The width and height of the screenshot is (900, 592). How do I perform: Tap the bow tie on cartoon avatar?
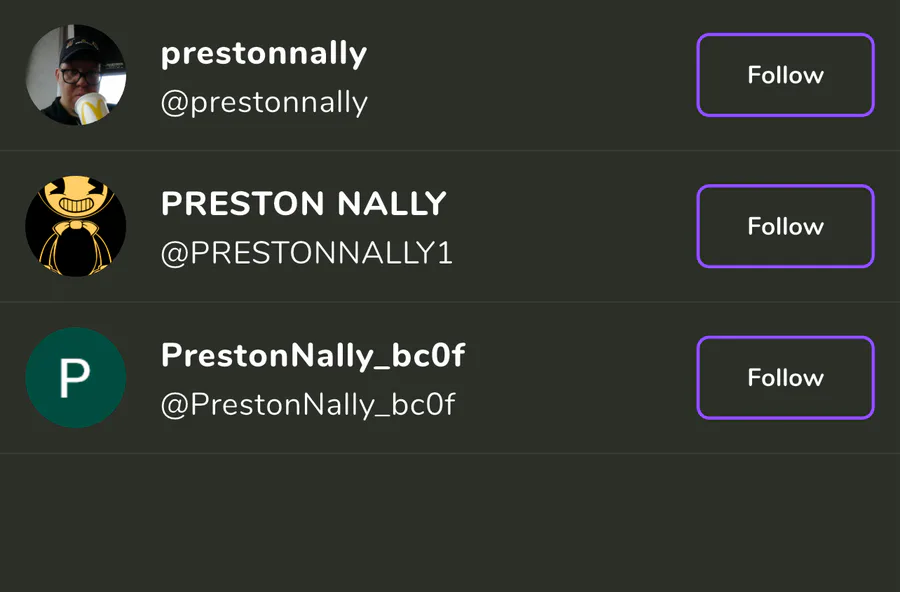75,226
